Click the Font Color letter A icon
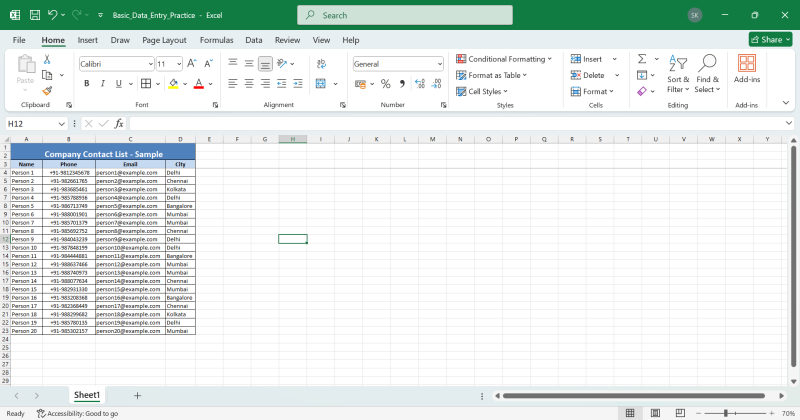 199,84
